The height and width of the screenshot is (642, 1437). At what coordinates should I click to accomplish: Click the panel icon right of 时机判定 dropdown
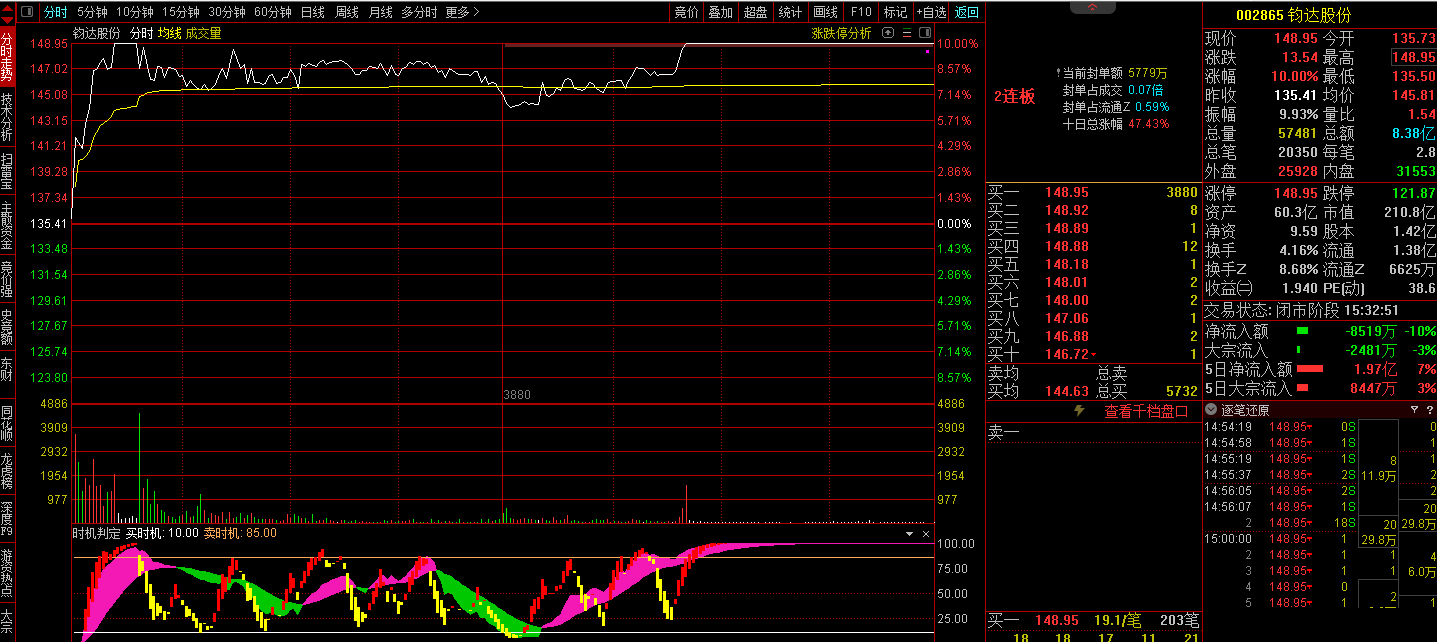tap(925, 534)
